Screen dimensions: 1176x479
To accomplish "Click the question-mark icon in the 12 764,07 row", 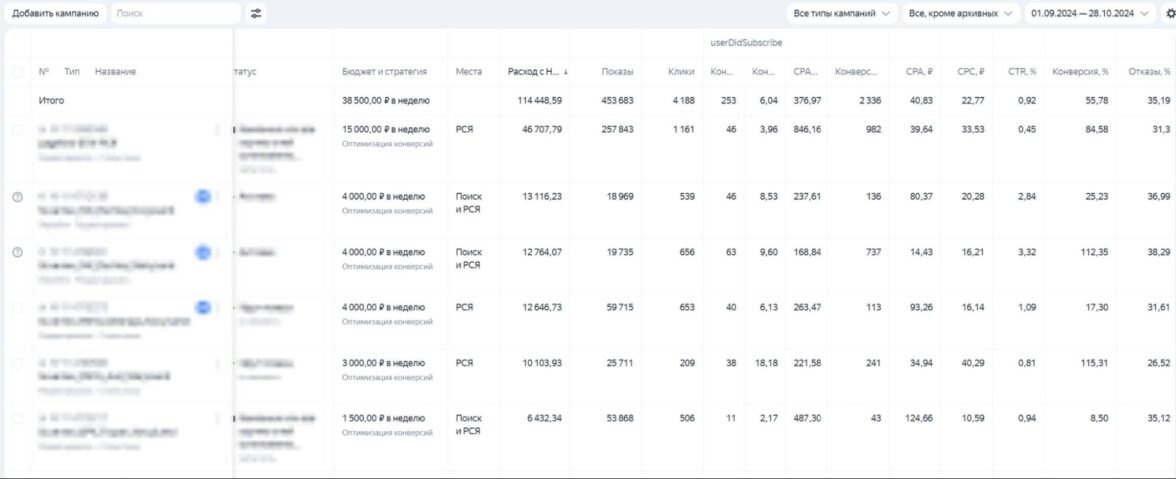I will (x=17, y=252).
